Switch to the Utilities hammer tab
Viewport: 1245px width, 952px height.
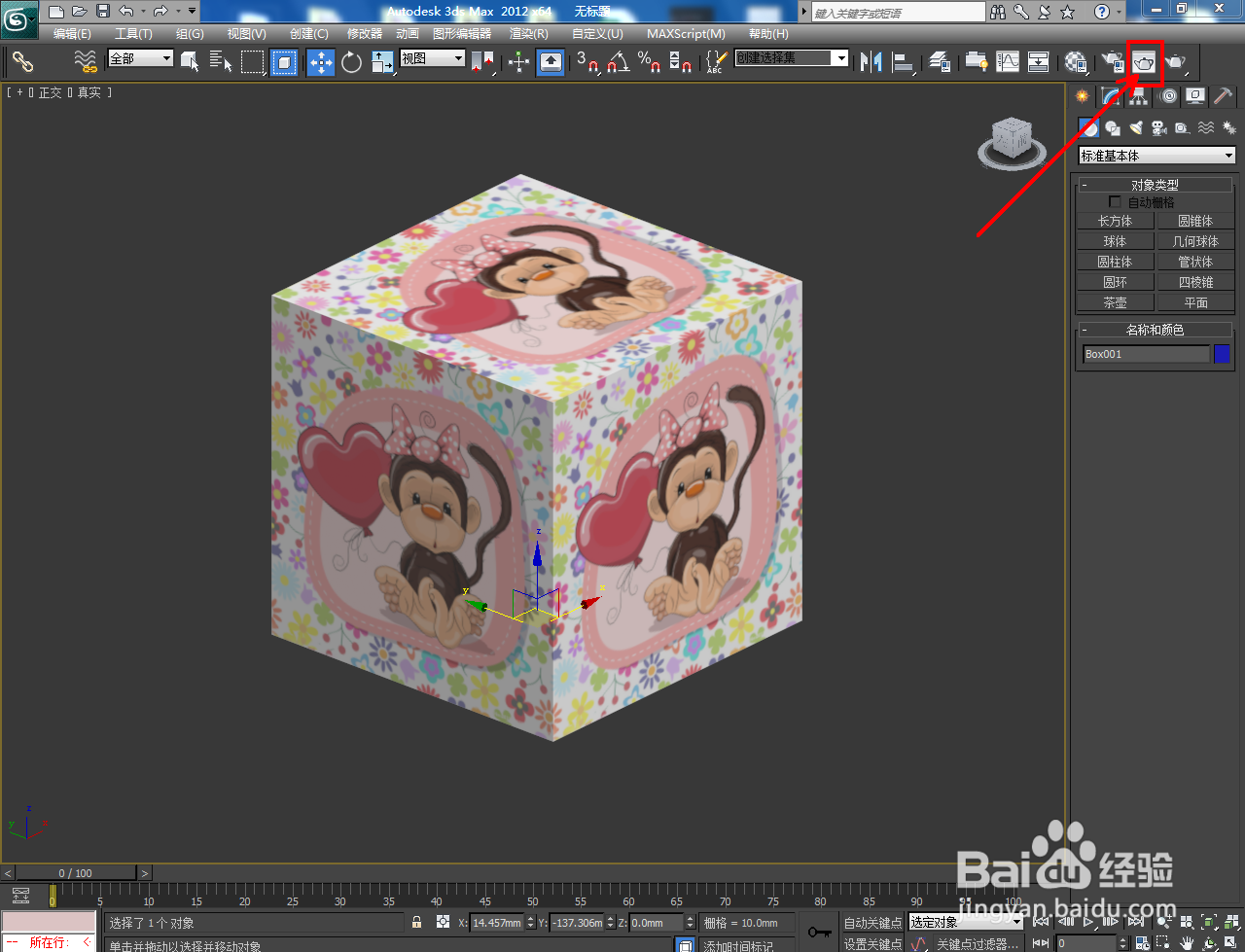[1224, 96]
